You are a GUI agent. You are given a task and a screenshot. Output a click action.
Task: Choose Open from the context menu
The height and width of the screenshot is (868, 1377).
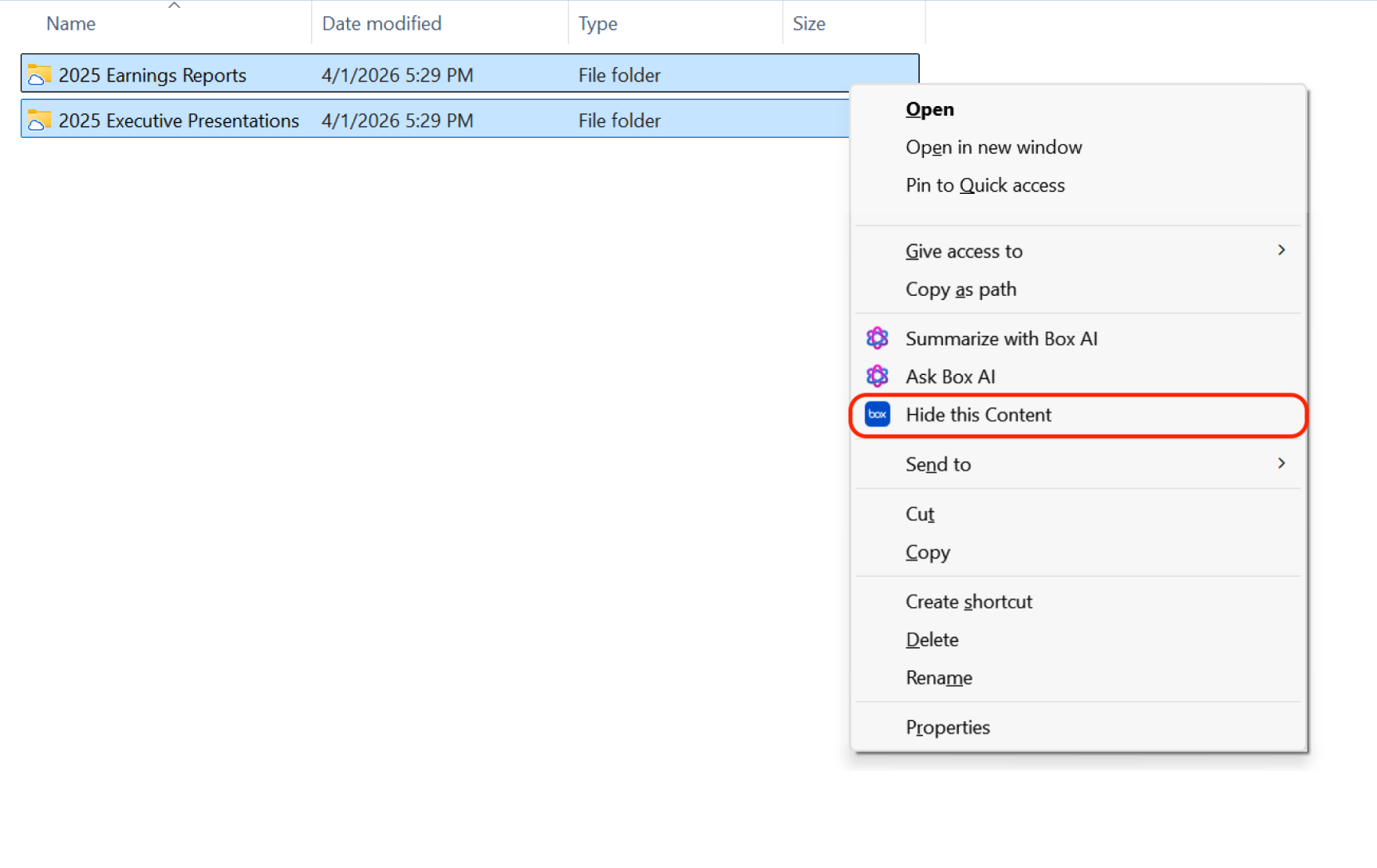click(929, 109)
